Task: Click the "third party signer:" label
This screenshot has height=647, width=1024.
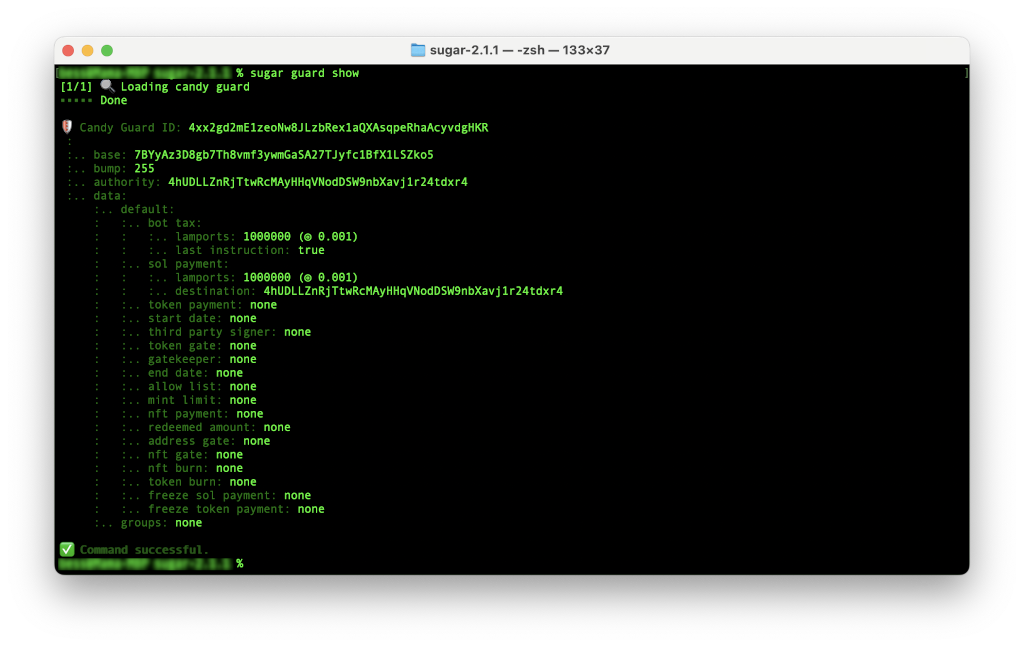Action: click(212, 332)
